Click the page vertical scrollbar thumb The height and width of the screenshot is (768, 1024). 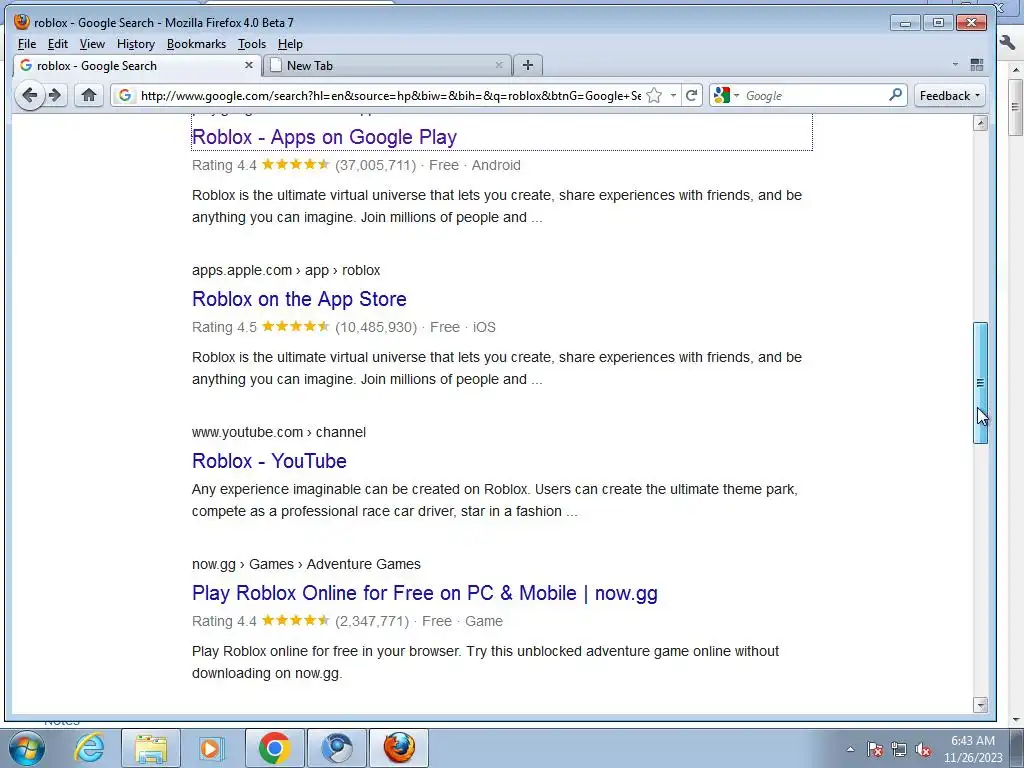pos(980,383)
